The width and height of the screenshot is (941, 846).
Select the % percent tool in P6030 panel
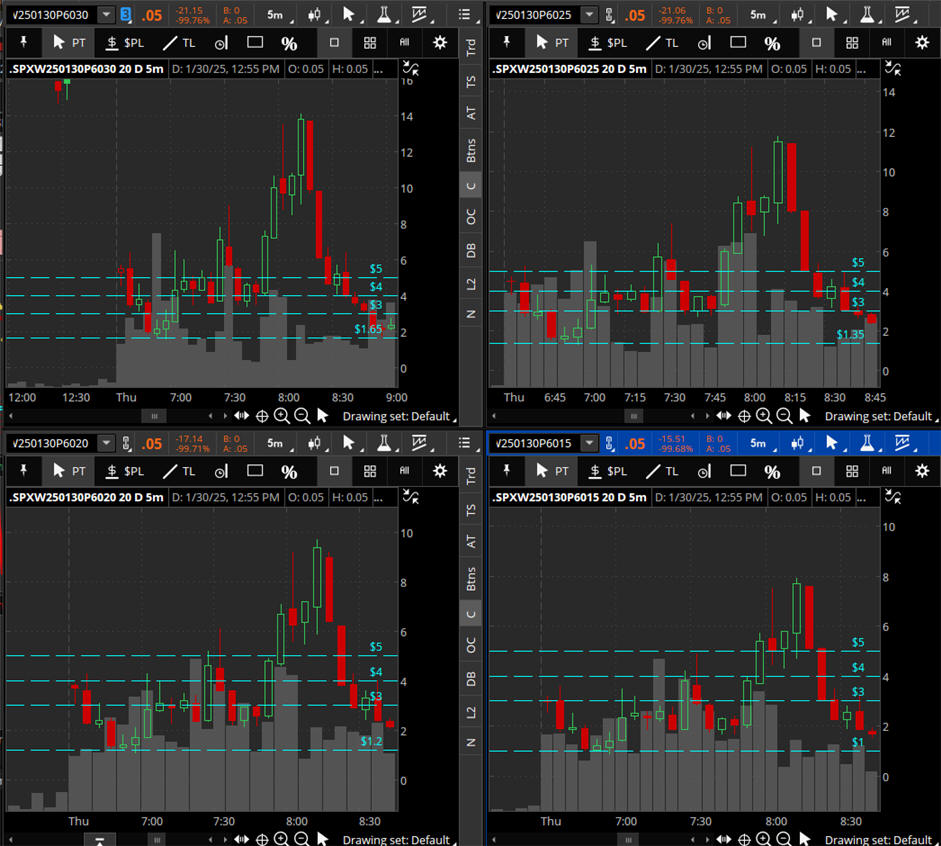click(x=289, y=43)
